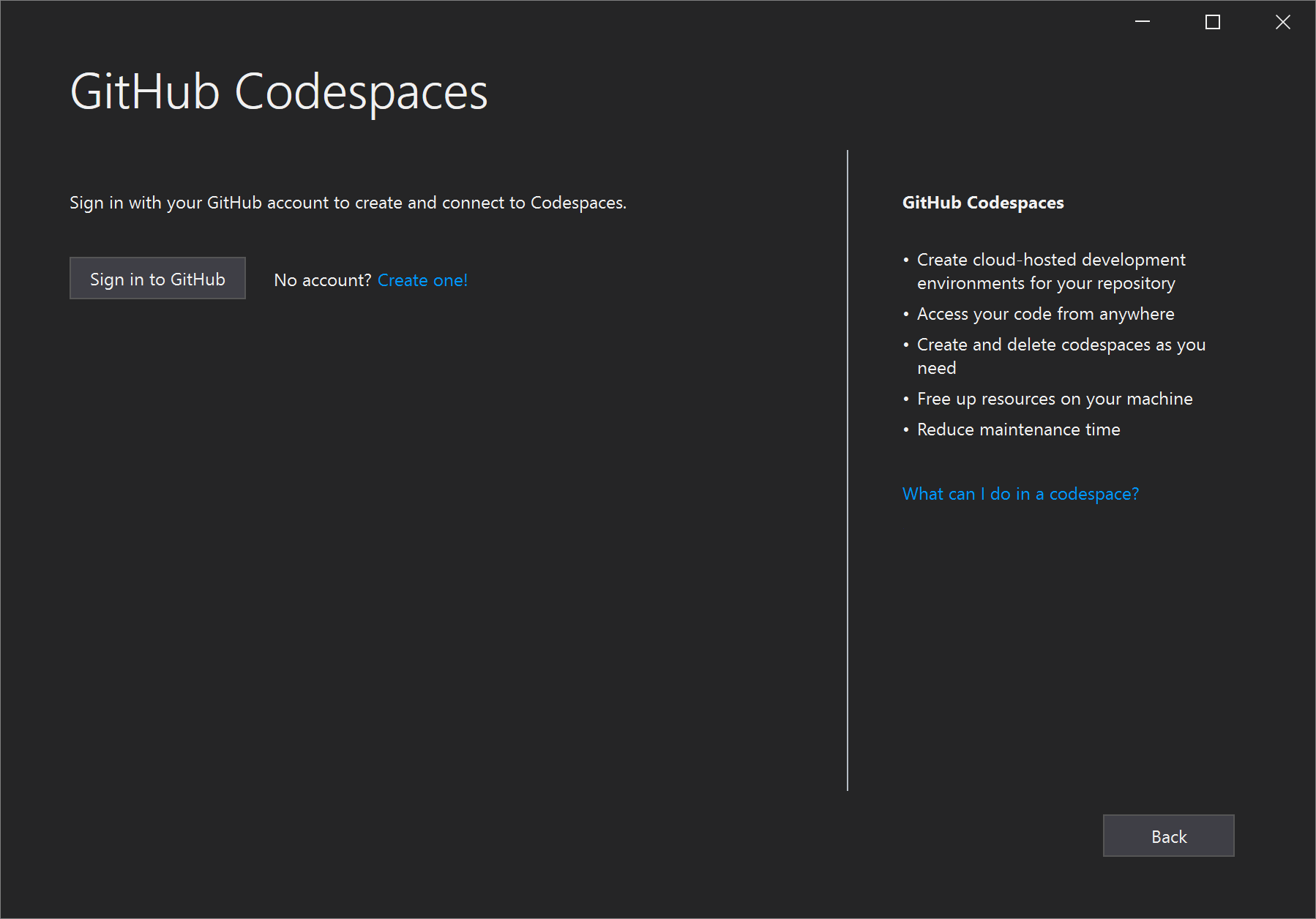Click the GitHub Codespaces sidebar heading
The width and height of the screenshot is (1316, 919).
pyautogui.click(x=982, y=203)
